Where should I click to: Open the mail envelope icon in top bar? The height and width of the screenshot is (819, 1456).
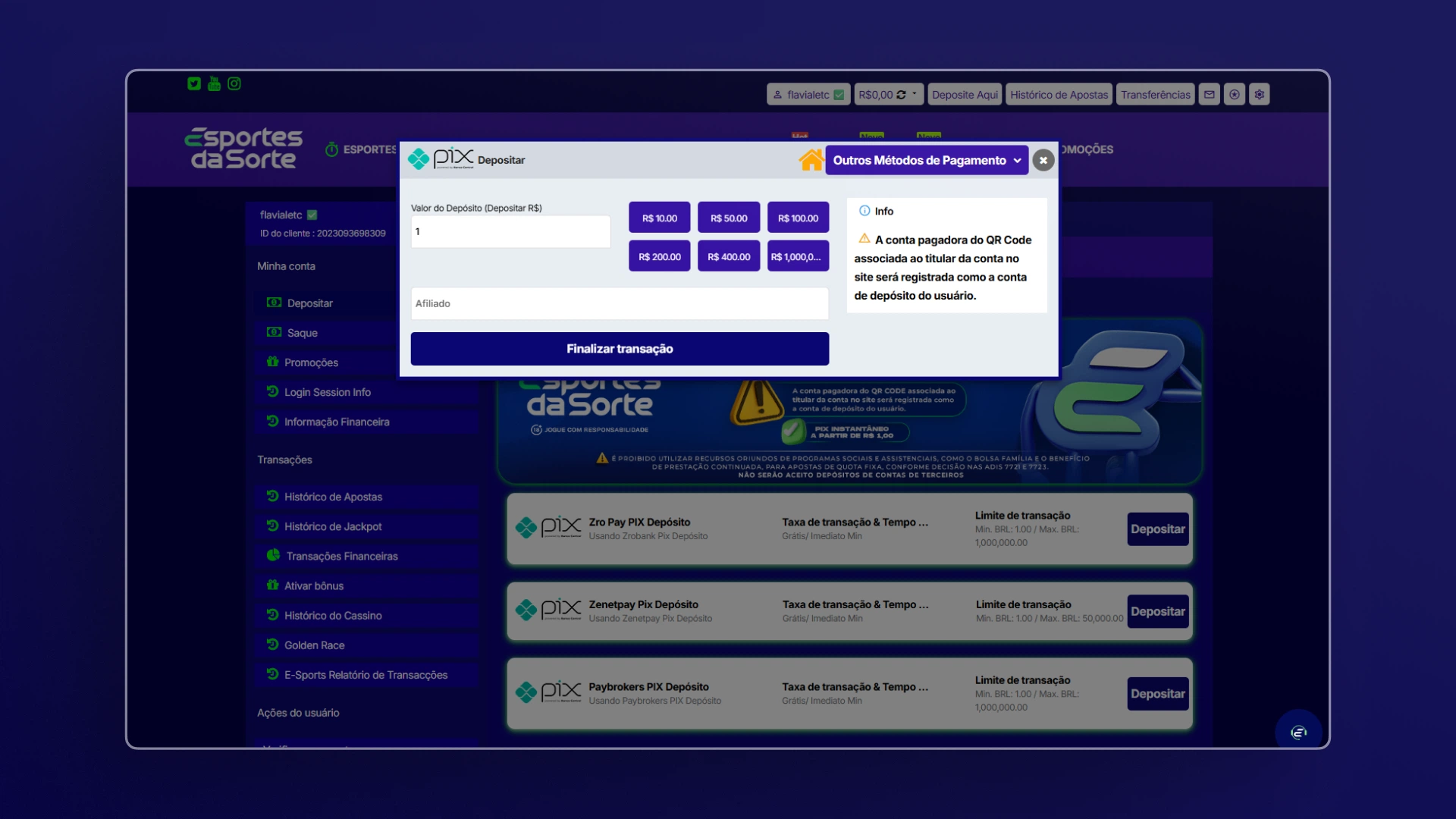pos(1209,95)
